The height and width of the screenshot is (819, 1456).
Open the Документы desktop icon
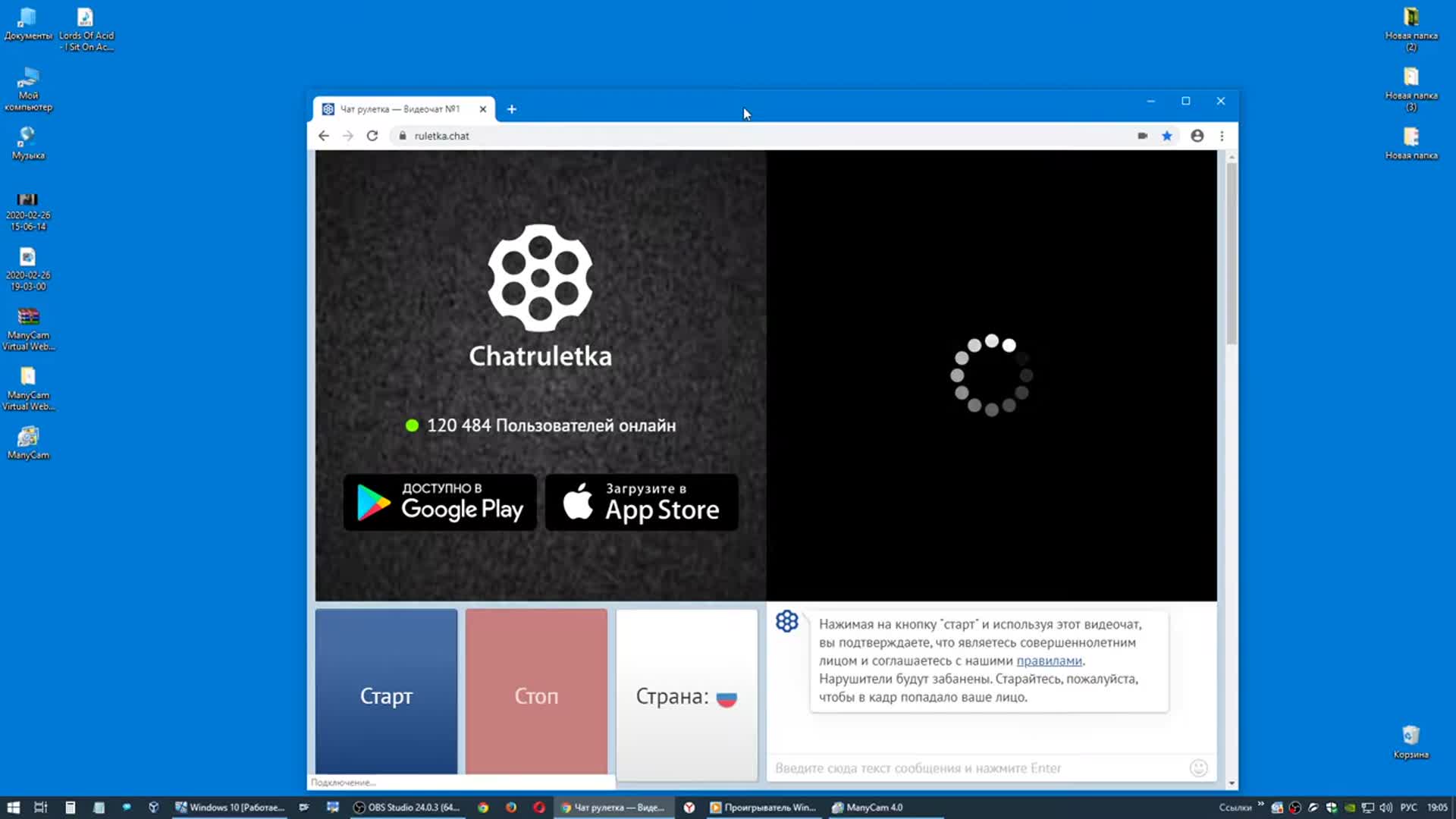tap(28, 24)
